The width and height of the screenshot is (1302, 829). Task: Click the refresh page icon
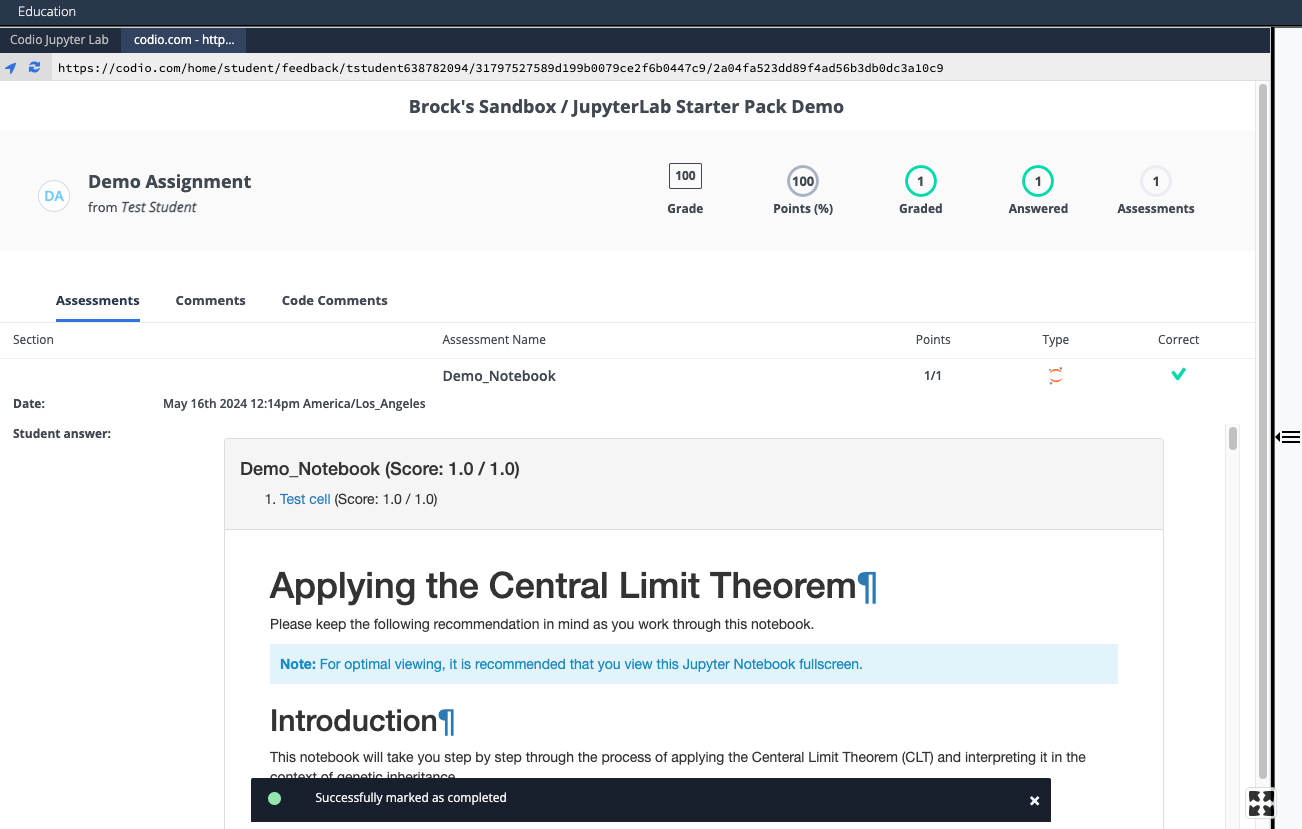35,68
